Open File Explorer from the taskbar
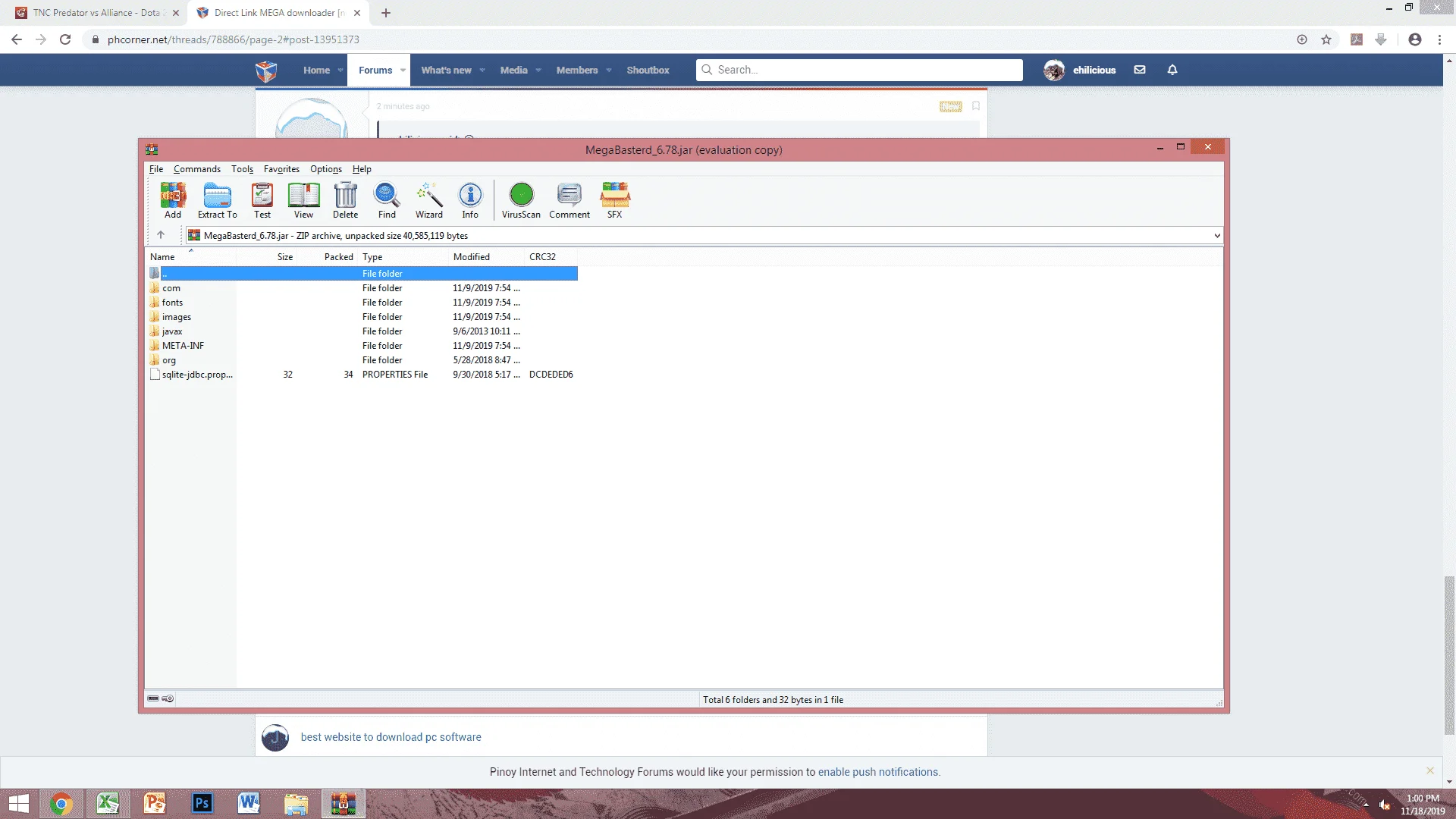The height and width of the screenshot is (819, 1456). [x=296, y=804]
